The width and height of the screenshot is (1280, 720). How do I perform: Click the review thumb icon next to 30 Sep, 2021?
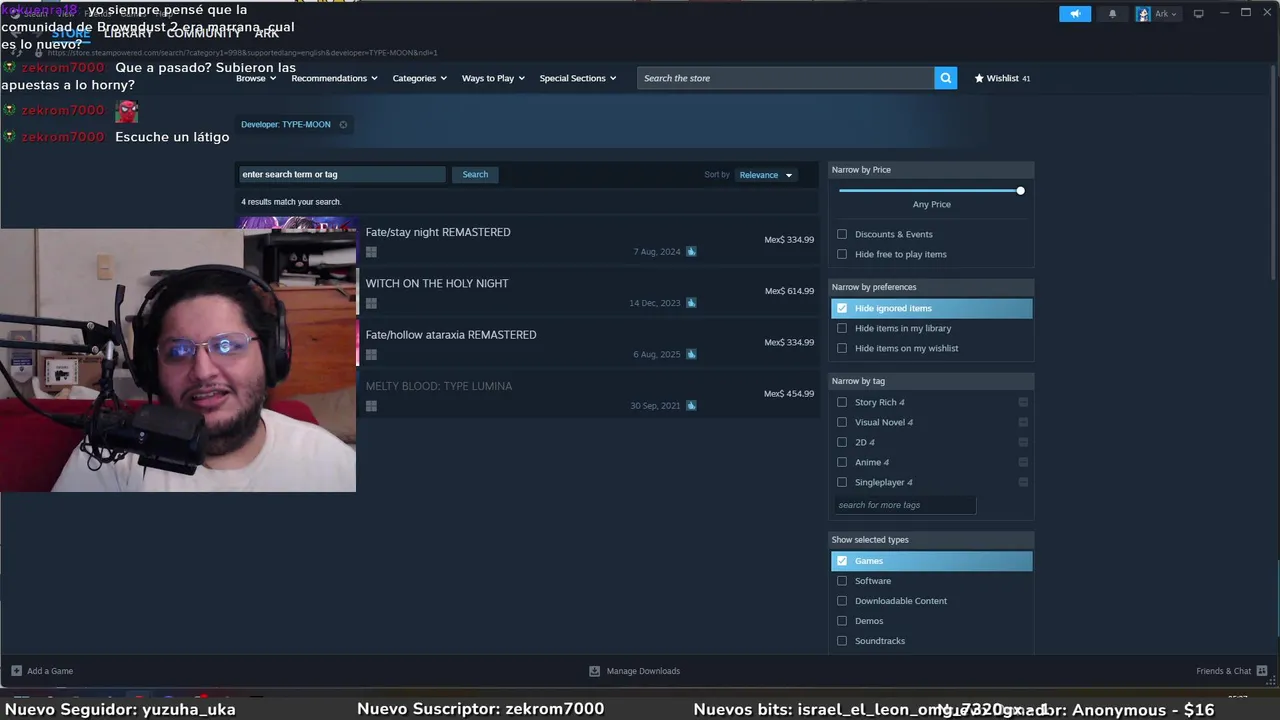tap(691, 406)
